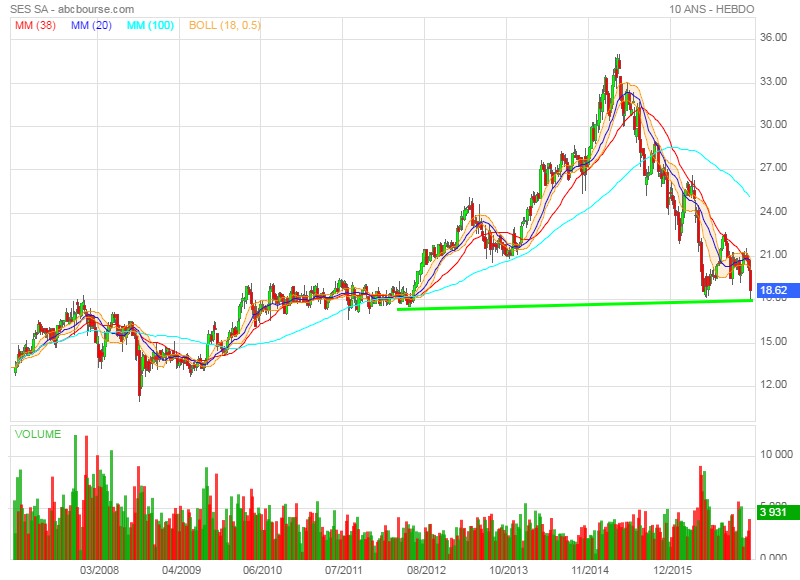Viewport: 800px width, 580px height.
Task: Click the 08/2012 date label
Action: pos(426,570)
